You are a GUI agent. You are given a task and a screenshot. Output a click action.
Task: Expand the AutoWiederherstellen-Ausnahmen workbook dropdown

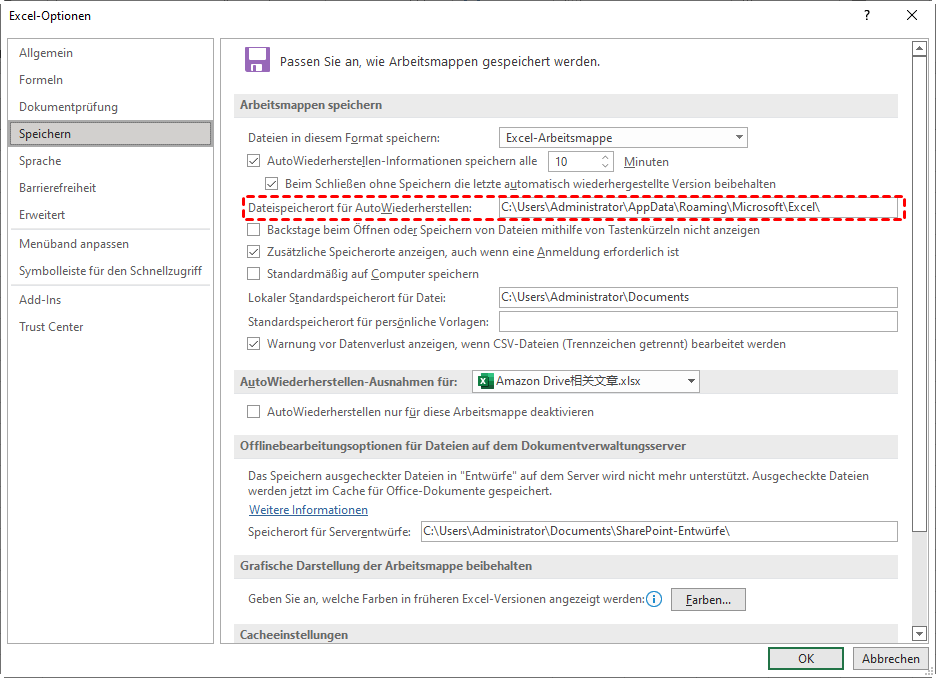coord(690,381)
